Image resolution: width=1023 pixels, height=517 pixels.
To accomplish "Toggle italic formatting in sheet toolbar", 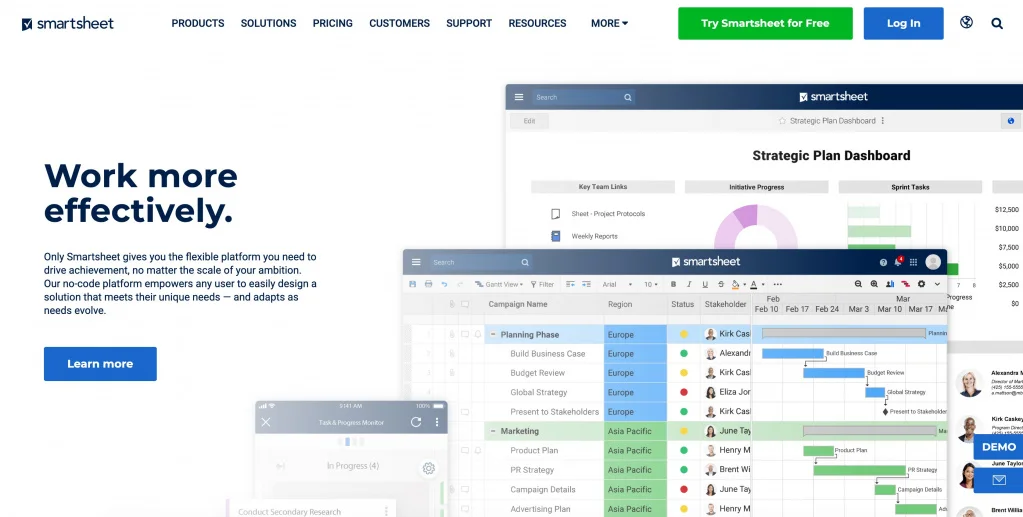I will tap(689, 284).
